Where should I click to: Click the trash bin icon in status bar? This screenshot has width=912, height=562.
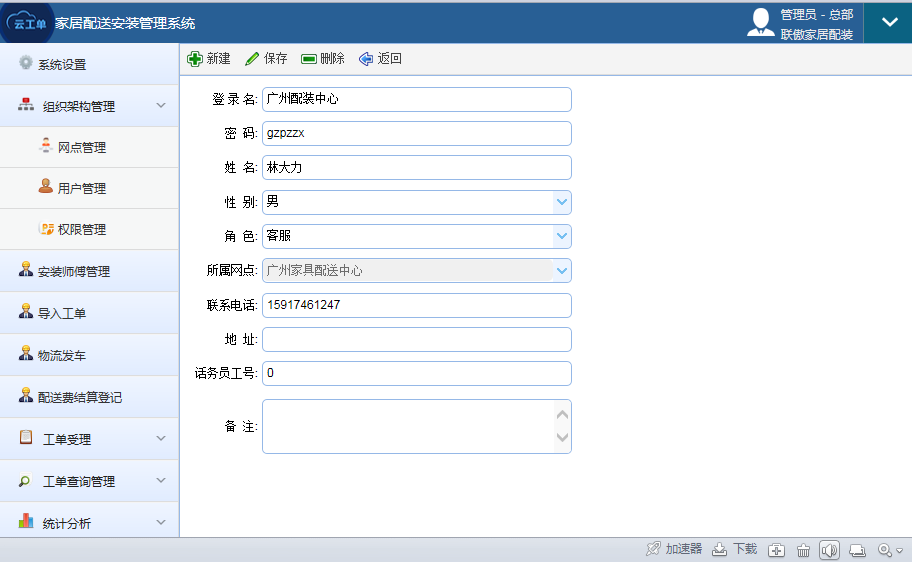(803, 550)
